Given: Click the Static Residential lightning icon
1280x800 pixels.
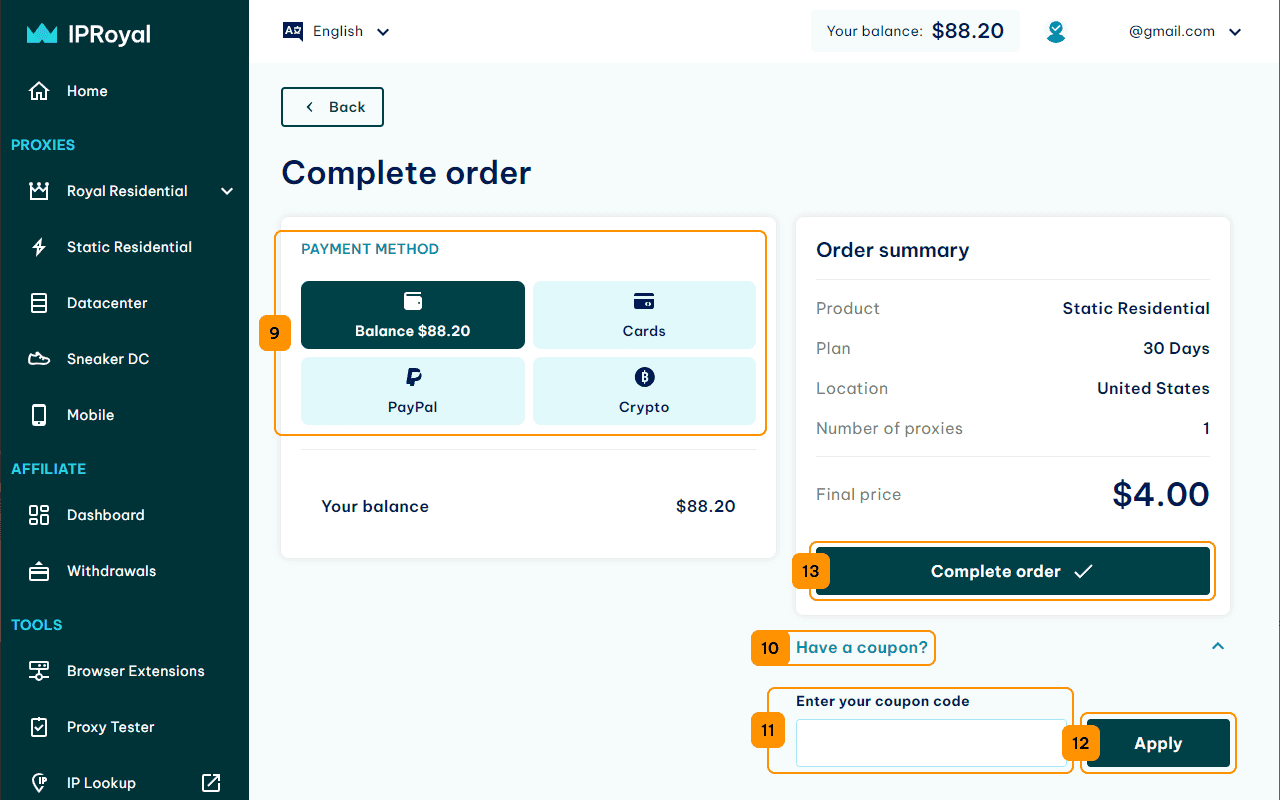Looking at the screenshot, I should coord(39,247).
